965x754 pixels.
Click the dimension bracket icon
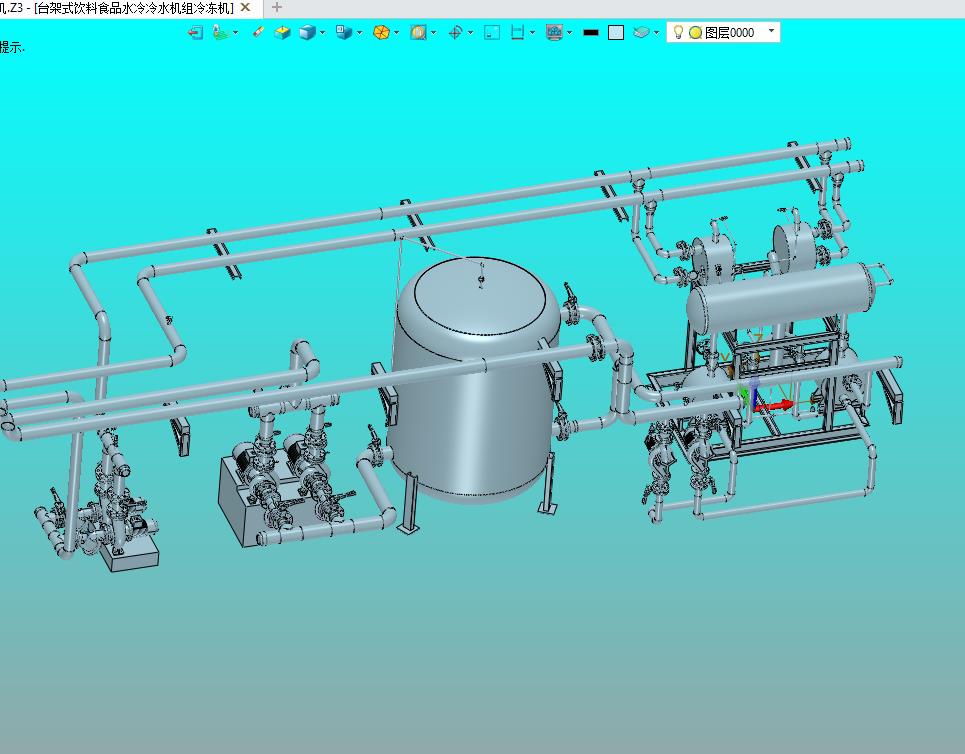click(518, 33)
